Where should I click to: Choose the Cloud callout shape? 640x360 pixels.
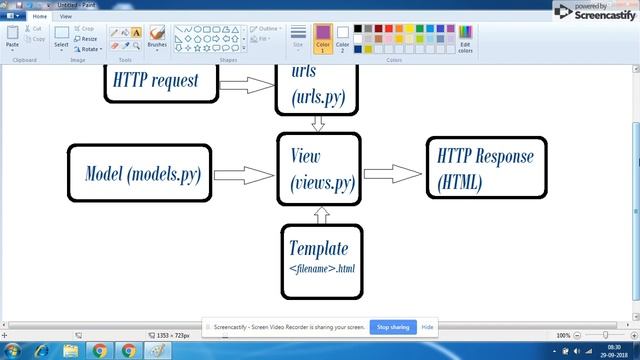coord(235,48)
